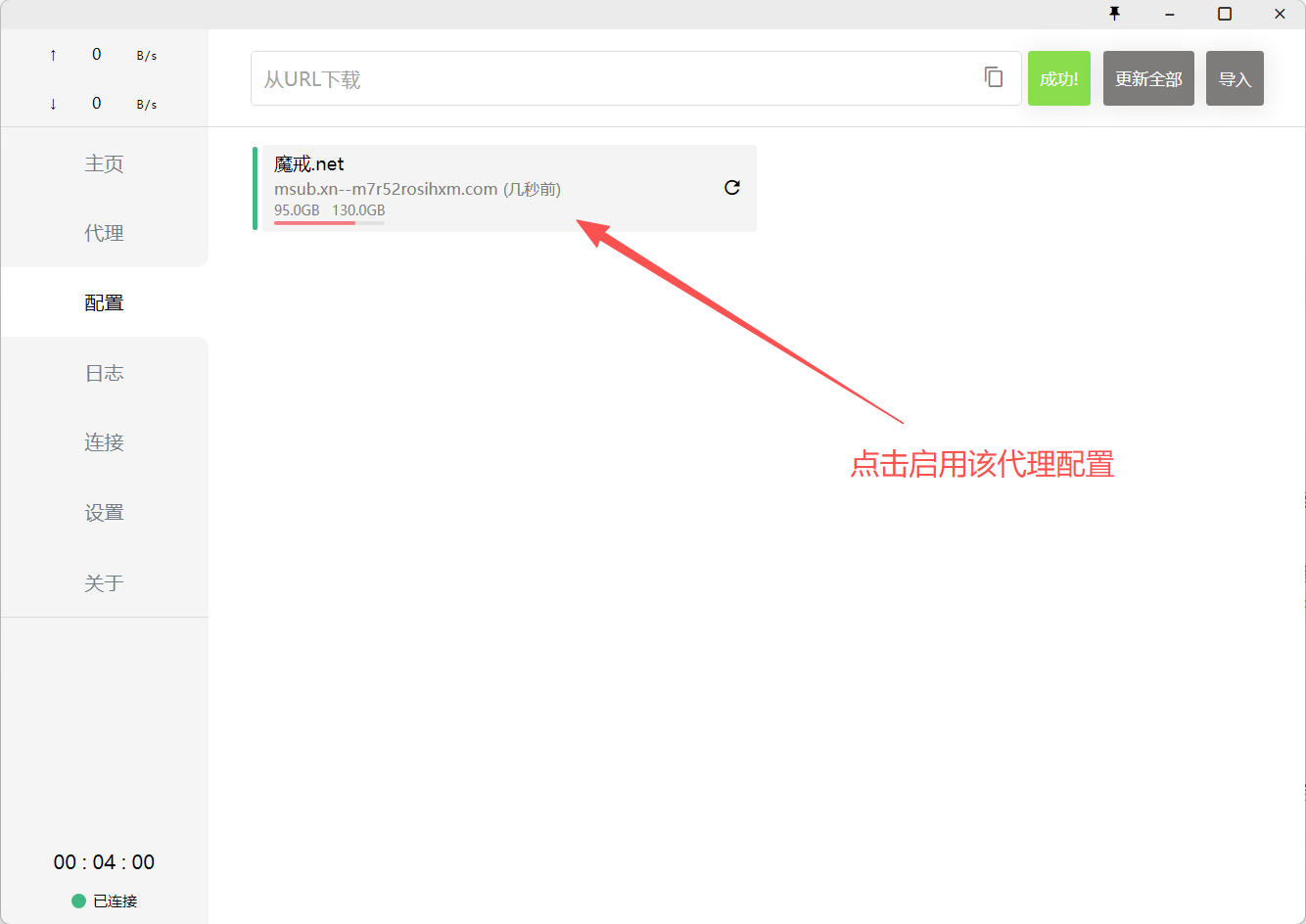Click the upload speed arrow indicator
Viewport: 1306px width, 924px height.
click(x=53, y=55)
